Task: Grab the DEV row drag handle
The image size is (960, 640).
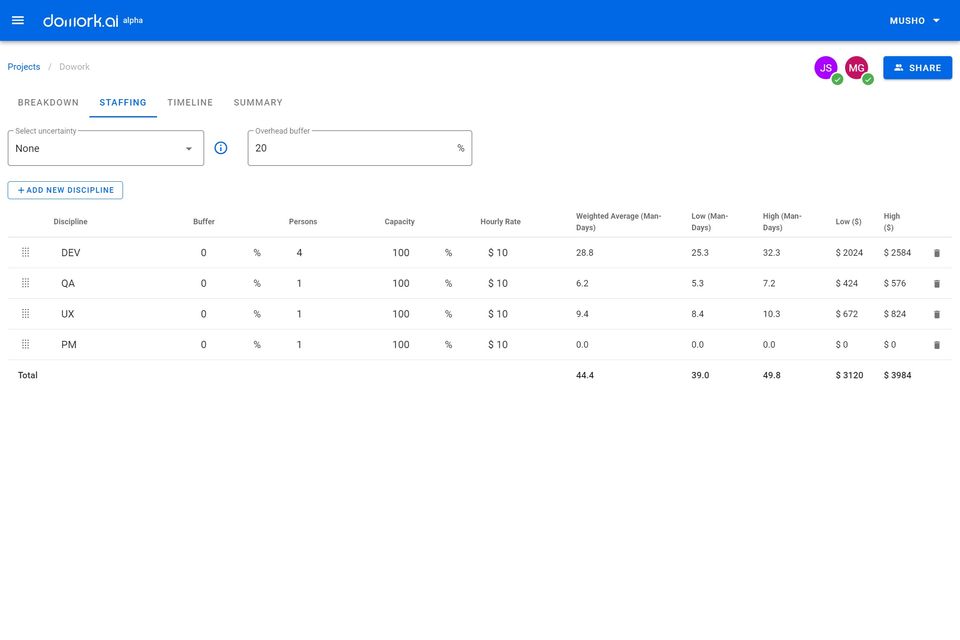Action: pyautogui.click(x=26, y=253)
